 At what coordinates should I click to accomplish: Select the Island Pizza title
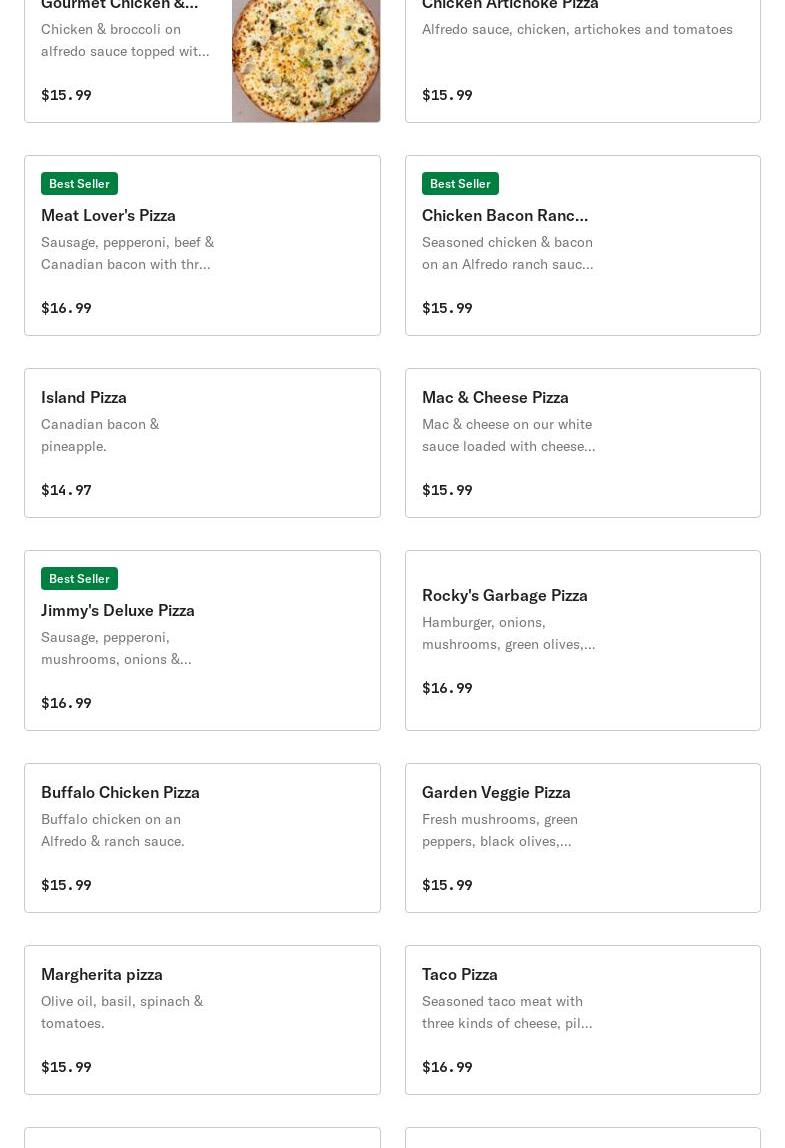click(84, 397)
